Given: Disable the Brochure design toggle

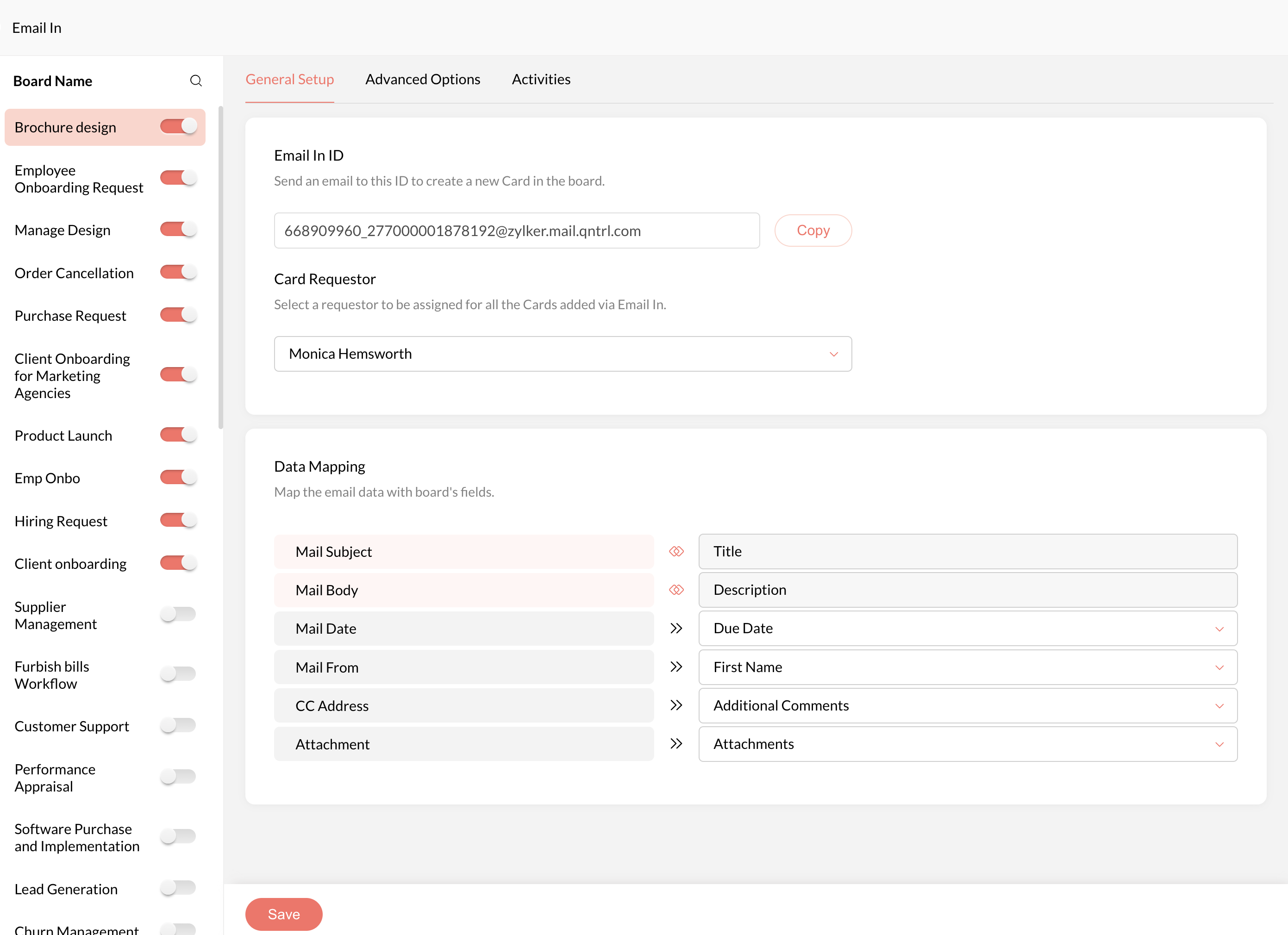Looking at the screenshot, I should pyautogui.click(x=178, y=127).
